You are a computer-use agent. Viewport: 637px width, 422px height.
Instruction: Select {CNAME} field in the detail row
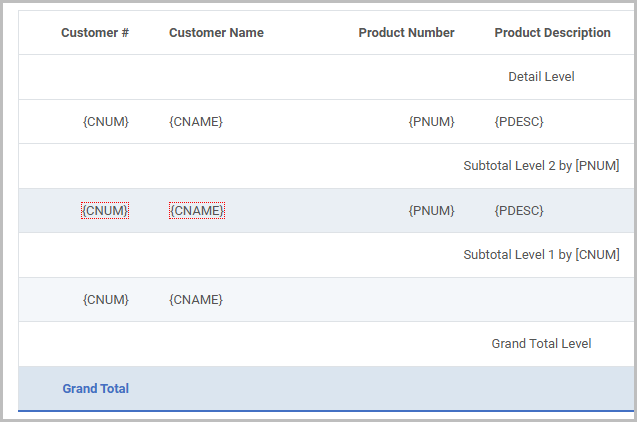click(x=196, y=121)
